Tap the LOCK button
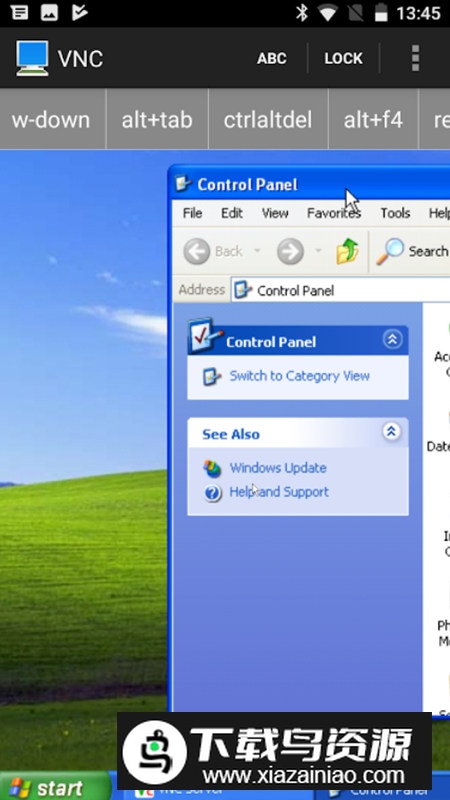 pos(343,58)
